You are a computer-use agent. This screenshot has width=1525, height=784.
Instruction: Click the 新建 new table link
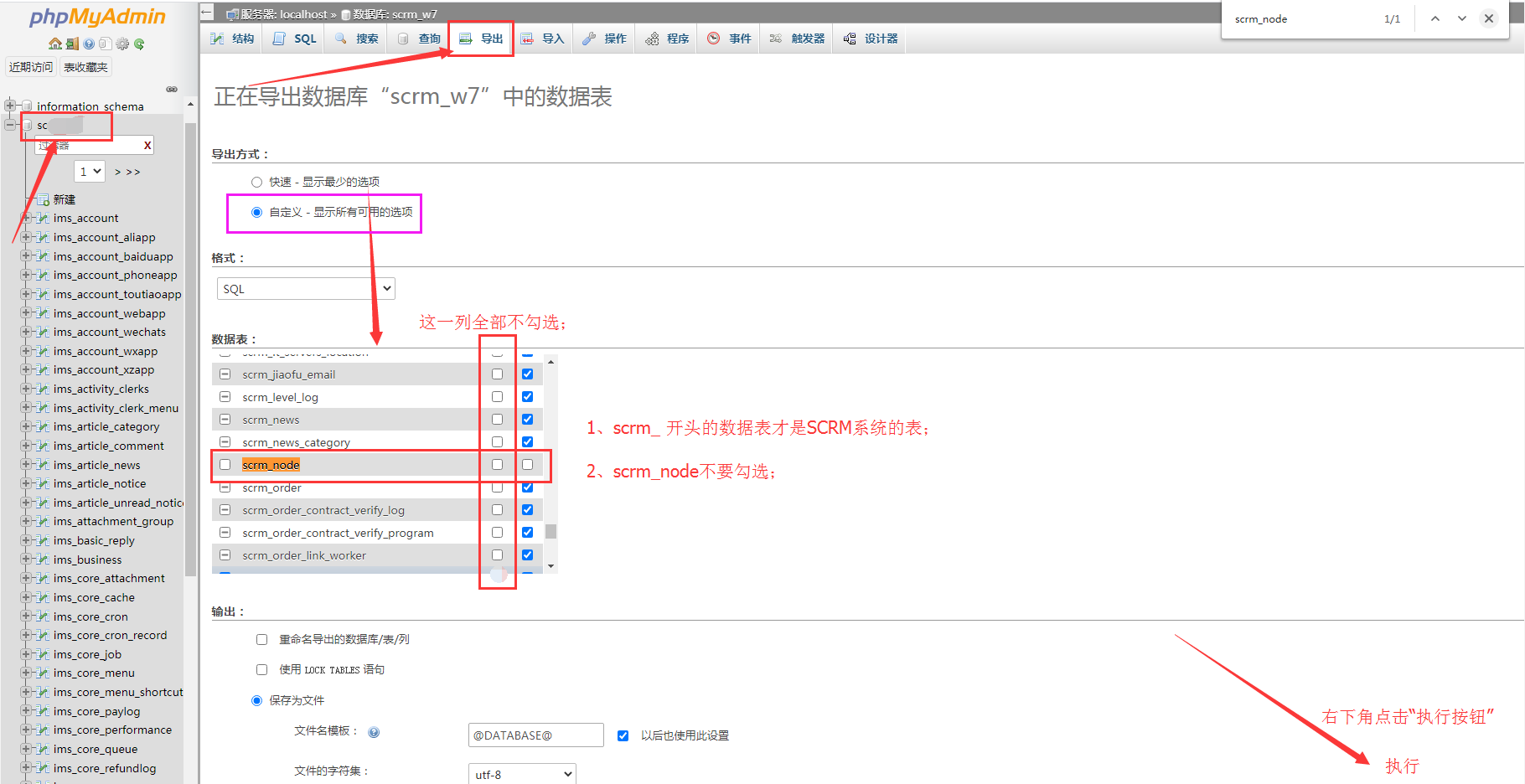click(x=65, y=199)
